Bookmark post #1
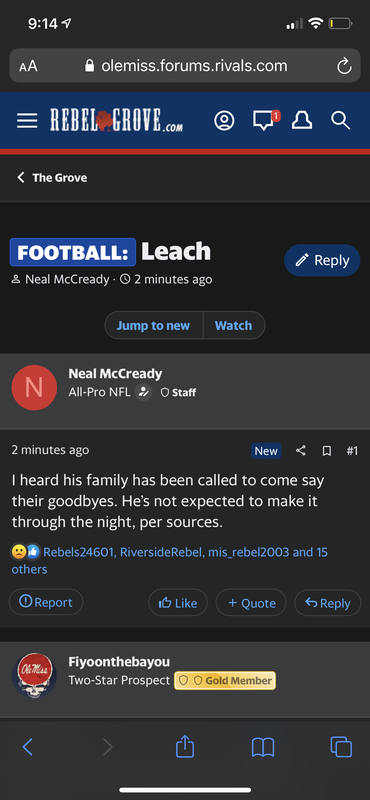The height and width of the screenshot is (800, 370). pos(327,451)
